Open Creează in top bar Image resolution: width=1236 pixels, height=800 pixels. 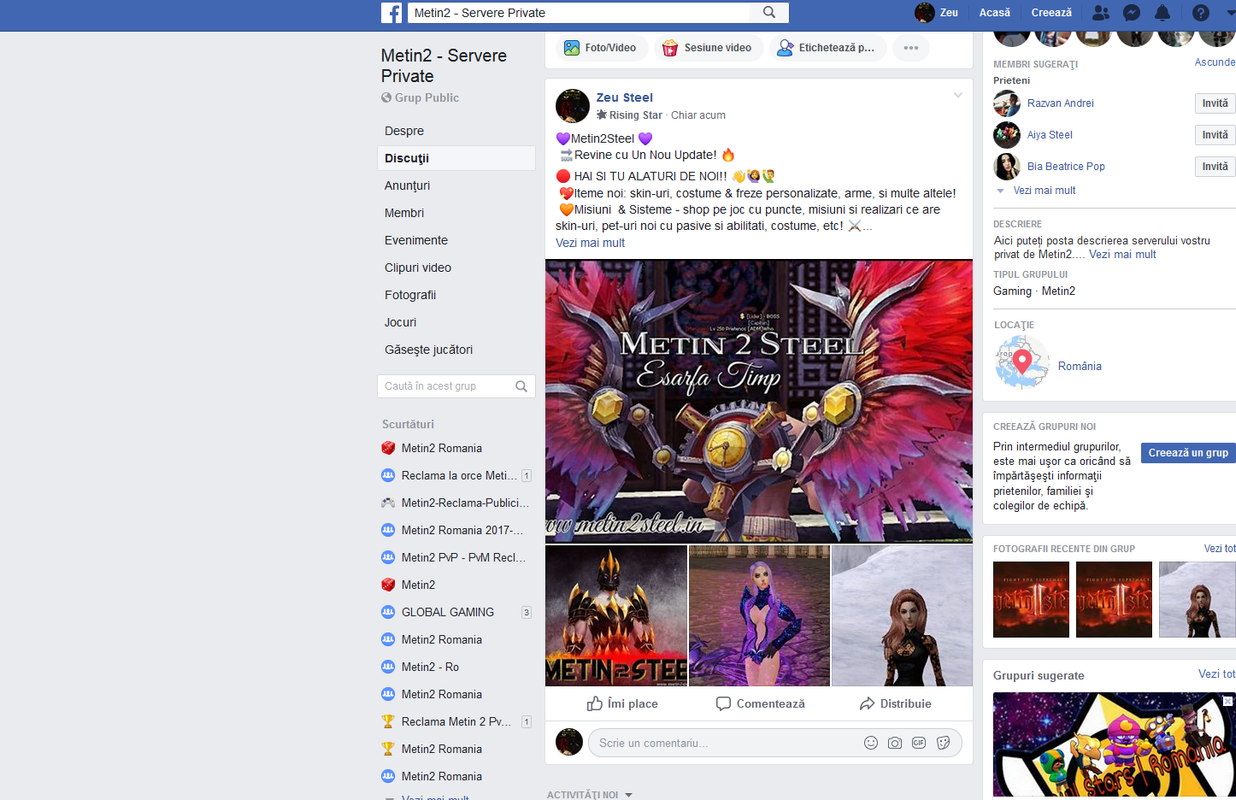click(x=1052, y=13)
